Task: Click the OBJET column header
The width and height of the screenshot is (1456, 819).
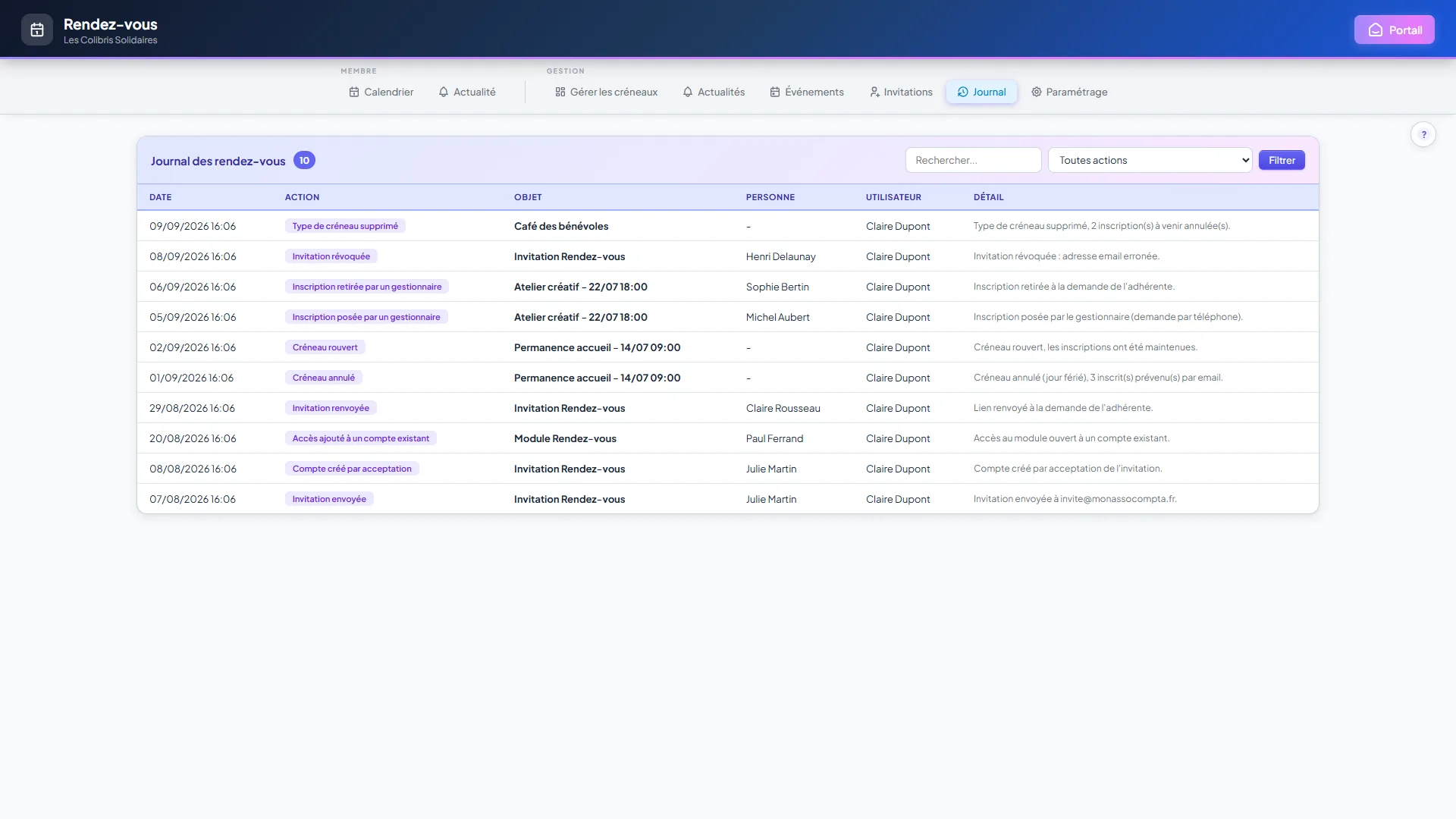Action: point(528,197)
